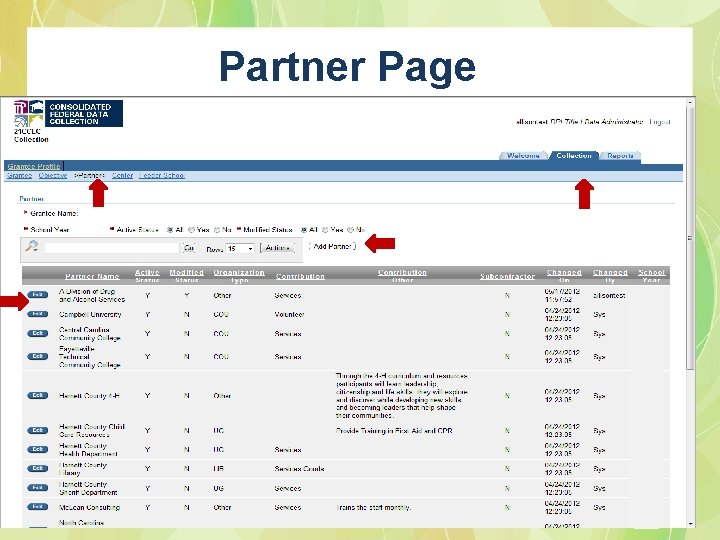Select 'All' for Active Status
The height and width of the screenshot is (540, 720).
coord(170,230)
